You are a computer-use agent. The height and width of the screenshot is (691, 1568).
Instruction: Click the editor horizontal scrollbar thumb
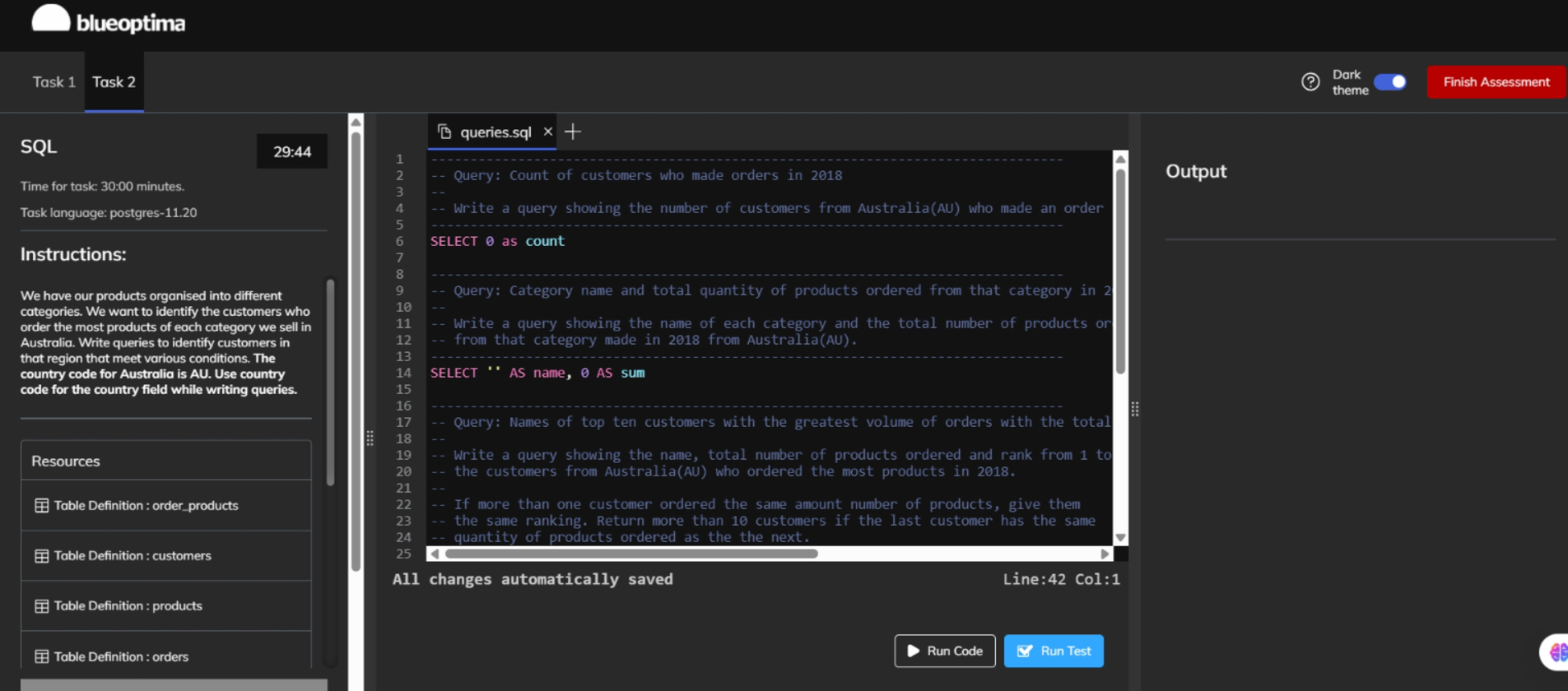tap(631, 554)
